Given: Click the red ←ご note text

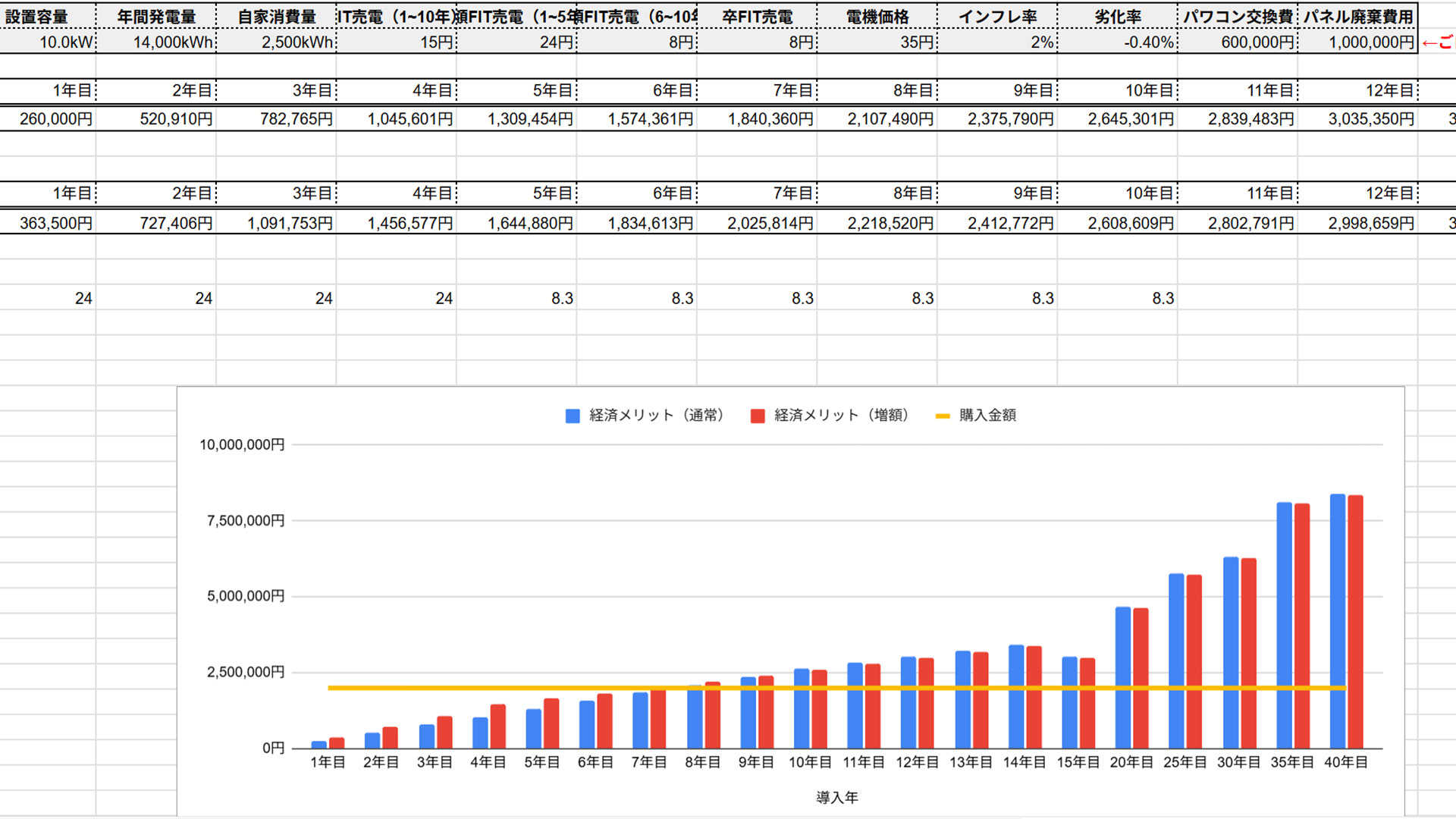Looking at the screenshot, I should [x=1437, y=42].
